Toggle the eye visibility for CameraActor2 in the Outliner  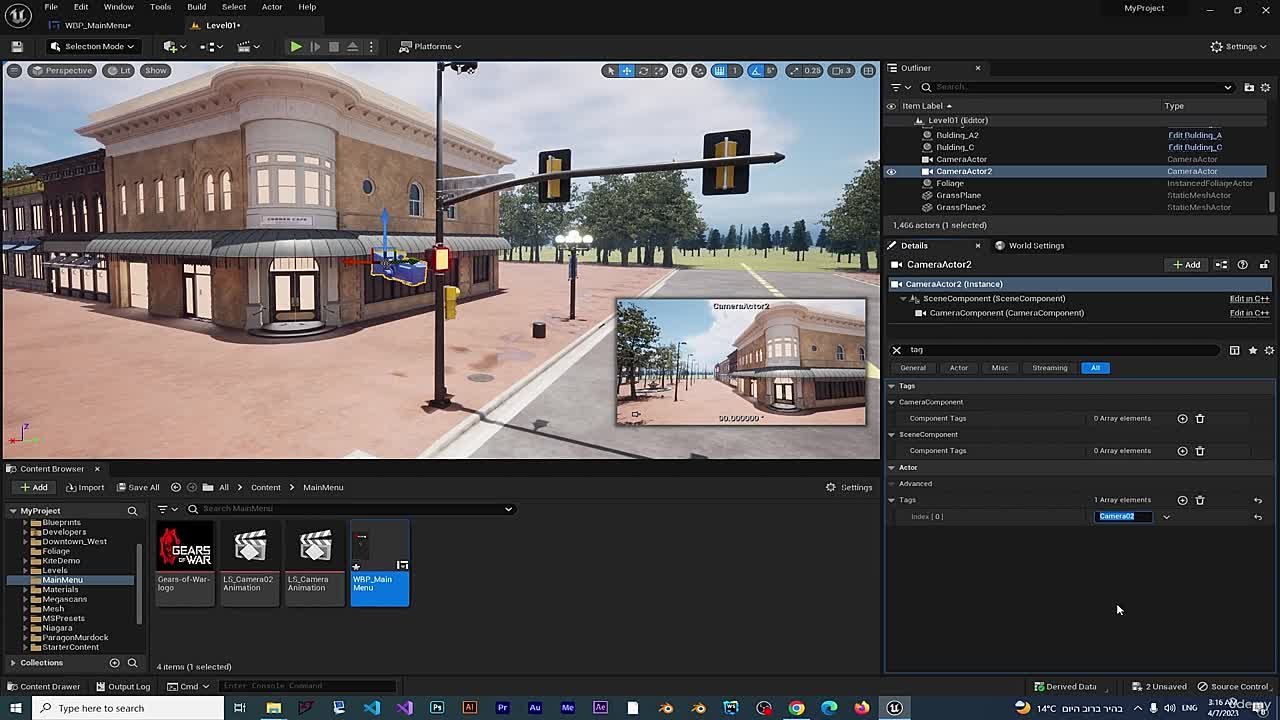pyautogui.click(x=890, y=171)
